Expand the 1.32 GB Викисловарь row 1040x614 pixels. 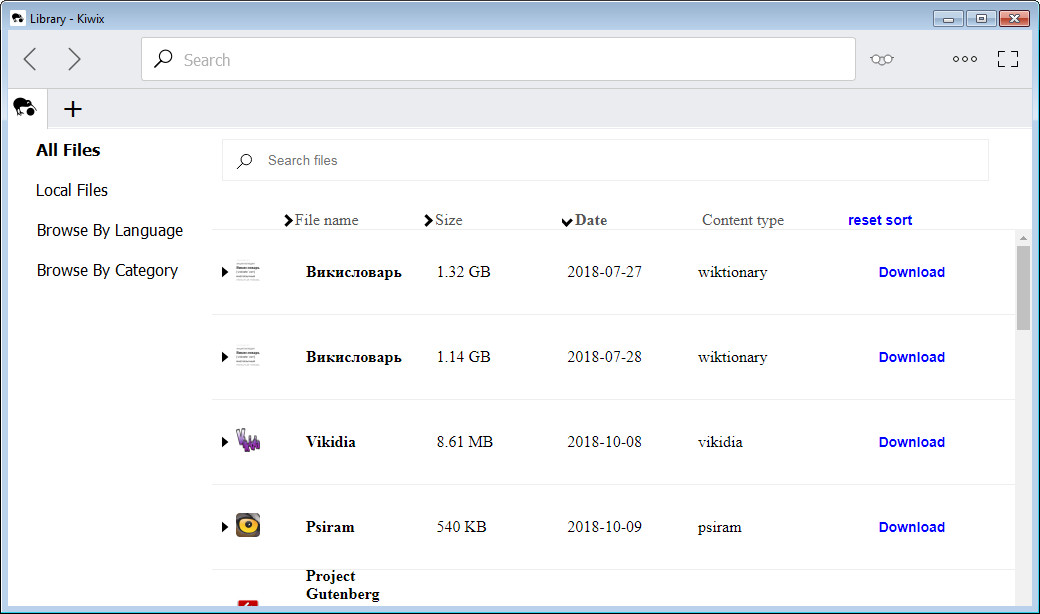click(x=225, y=272)
